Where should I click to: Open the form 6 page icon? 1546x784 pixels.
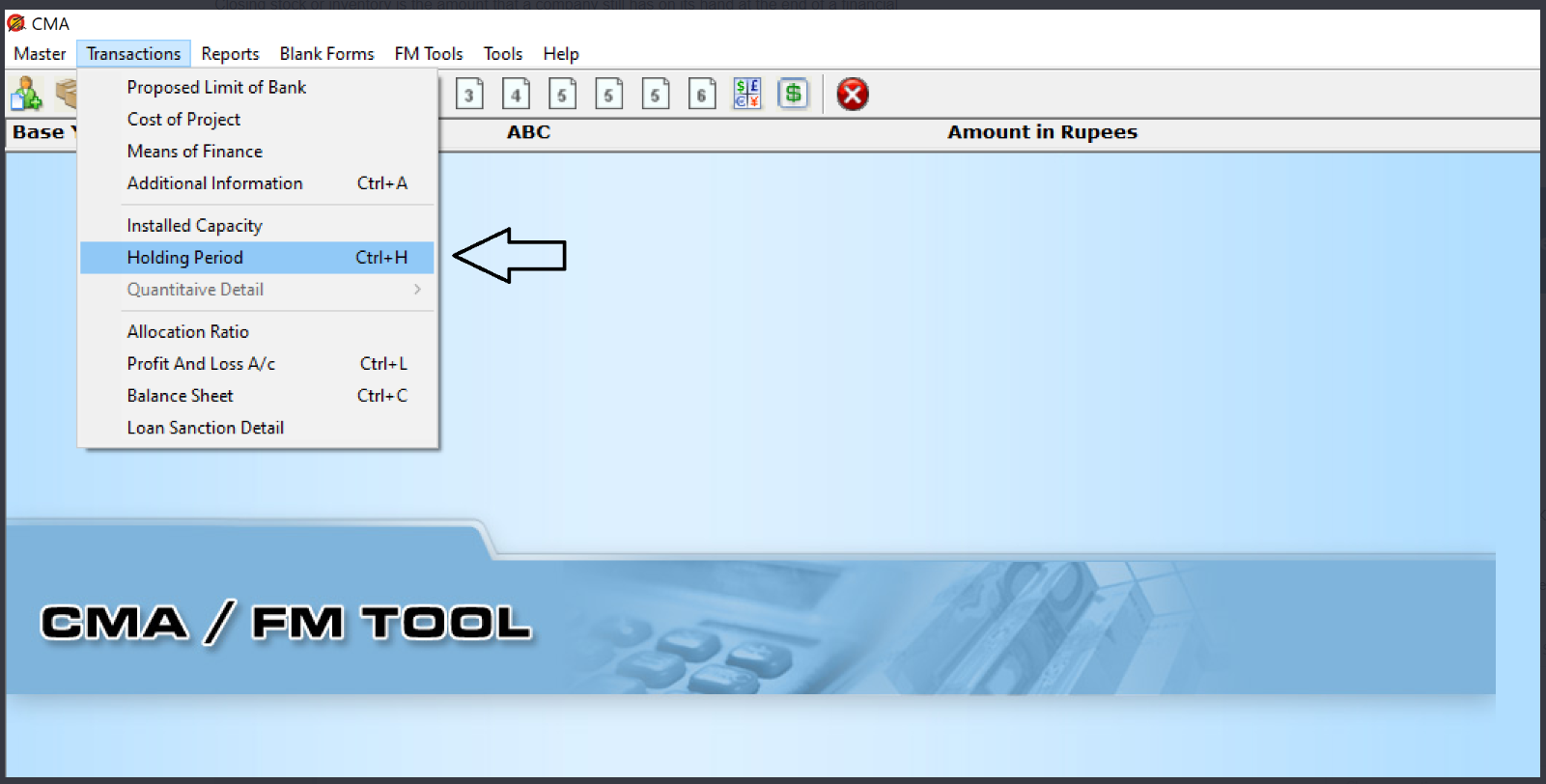[x=701, y=95]
